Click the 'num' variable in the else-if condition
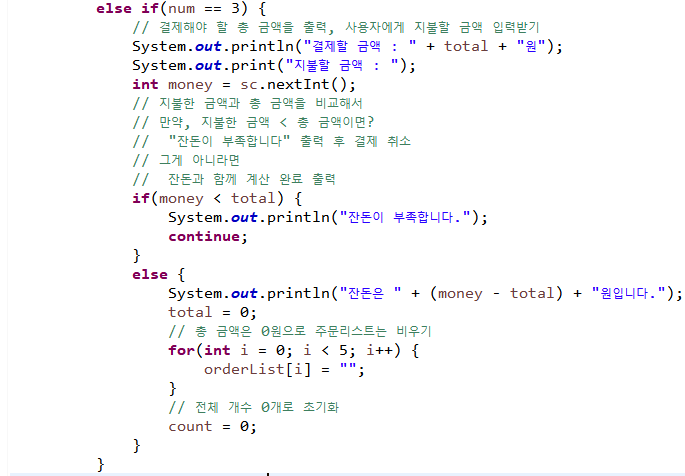This screenshot has width=685, height=476. (x=182, y=9)
